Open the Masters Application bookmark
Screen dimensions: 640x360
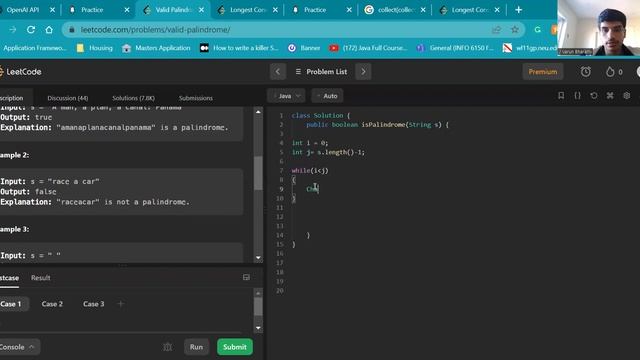click(156, 48)
